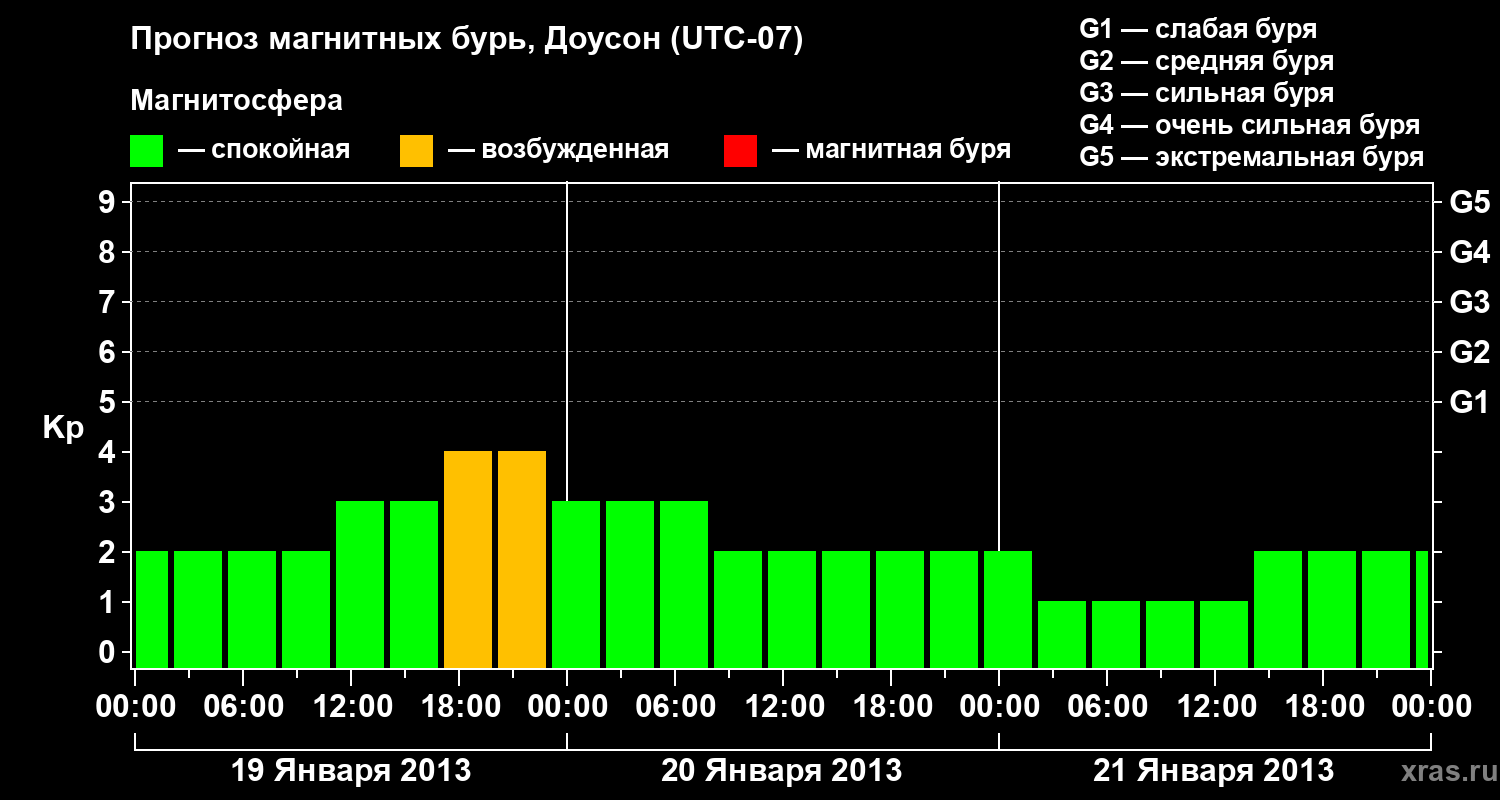
Task: Select the chart title 'Прогноз магнитных бурь, Доусон (UTC-07)'
Action: click(467, 40)
